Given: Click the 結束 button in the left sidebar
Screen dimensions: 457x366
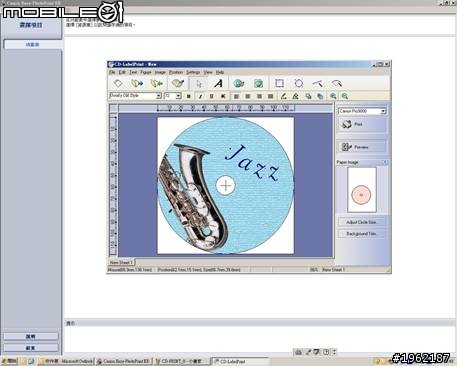Looking at the screenshot, I should [31, 348].
